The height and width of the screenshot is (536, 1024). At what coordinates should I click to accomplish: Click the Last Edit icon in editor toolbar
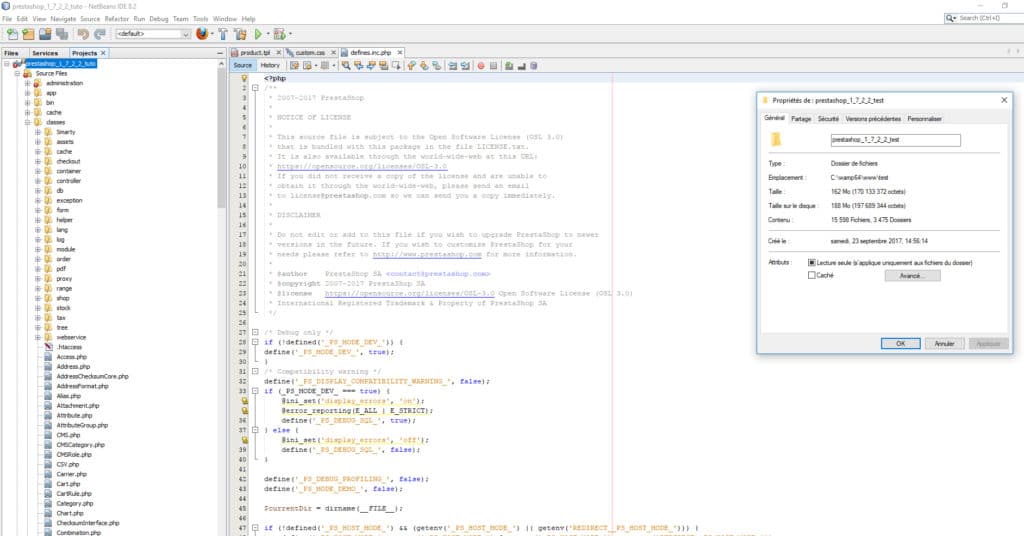(x=295, y=65)
